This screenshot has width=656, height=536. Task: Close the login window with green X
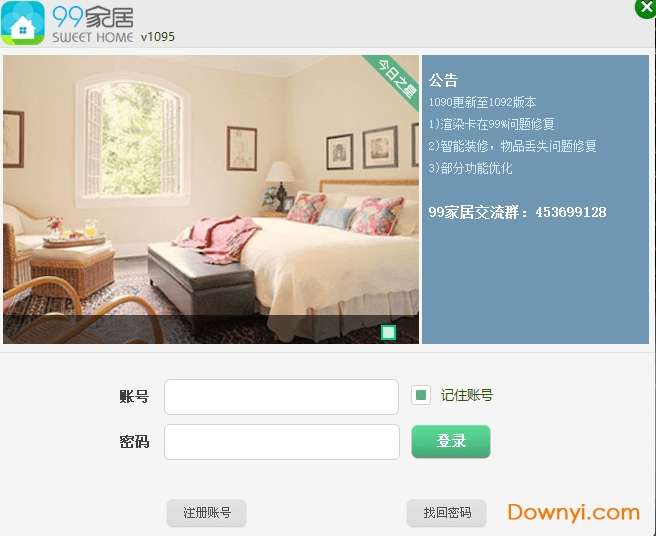(646, 8)
